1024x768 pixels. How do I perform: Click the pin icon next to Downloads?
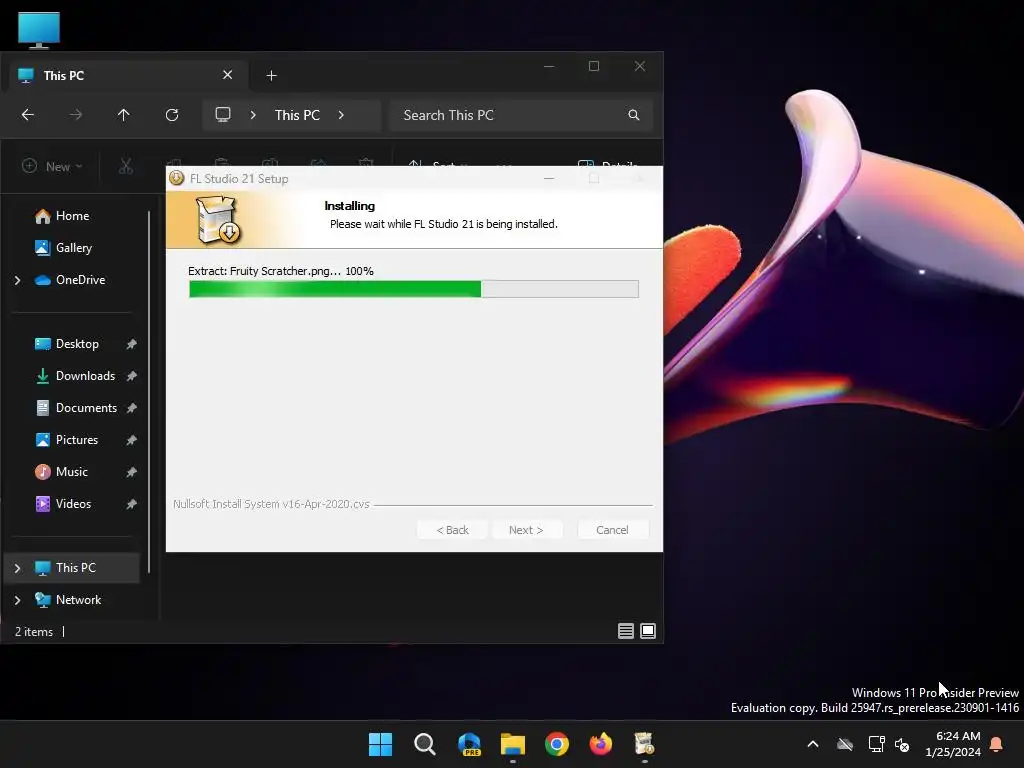tap(131, 376)
